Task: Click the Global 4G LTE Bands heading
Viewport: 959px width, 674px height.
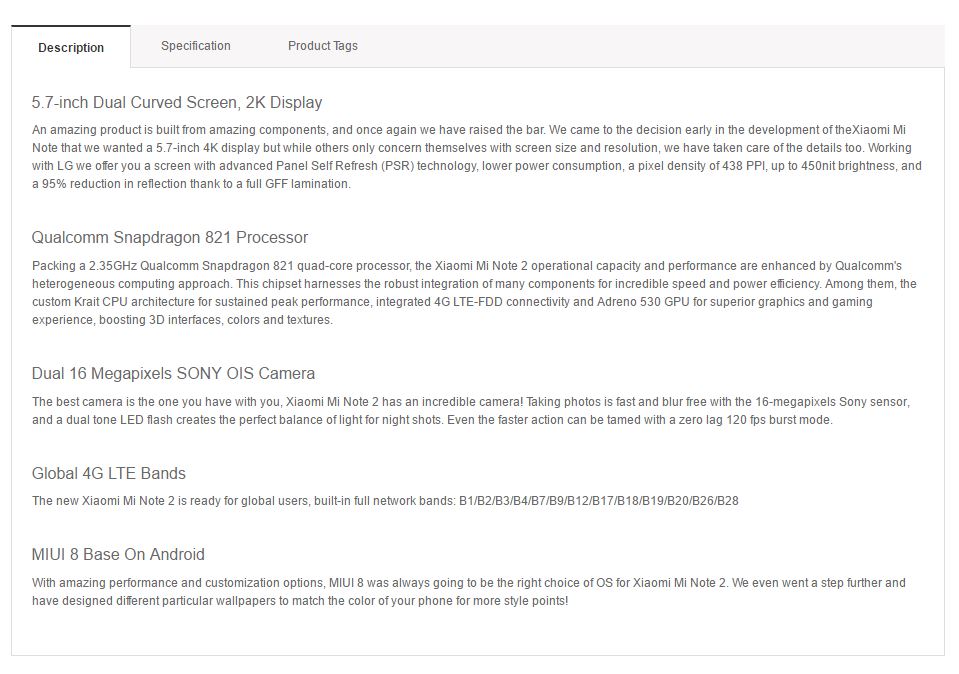Action: coord(109,474)
